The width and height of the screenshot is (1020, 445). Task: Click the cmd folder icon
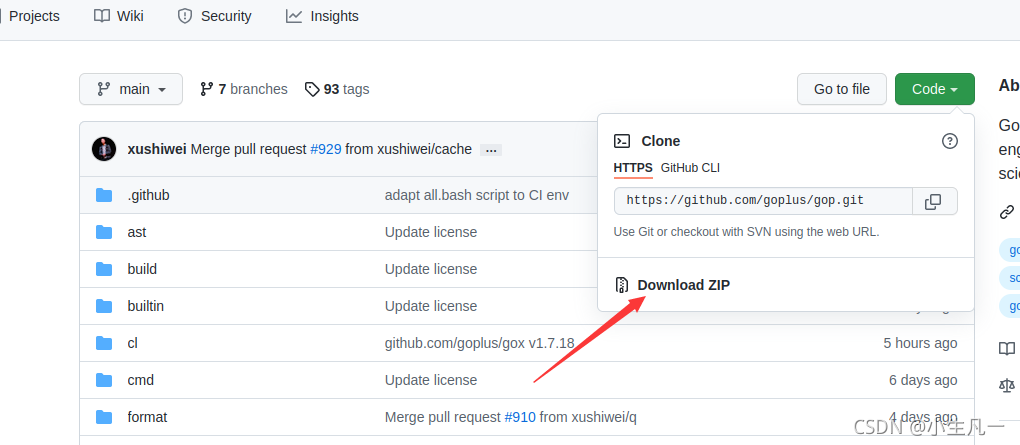[104, 380]
